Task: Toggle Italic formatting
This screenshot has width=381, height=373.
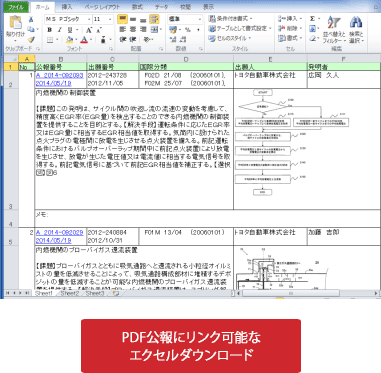Action: (60, 30)
